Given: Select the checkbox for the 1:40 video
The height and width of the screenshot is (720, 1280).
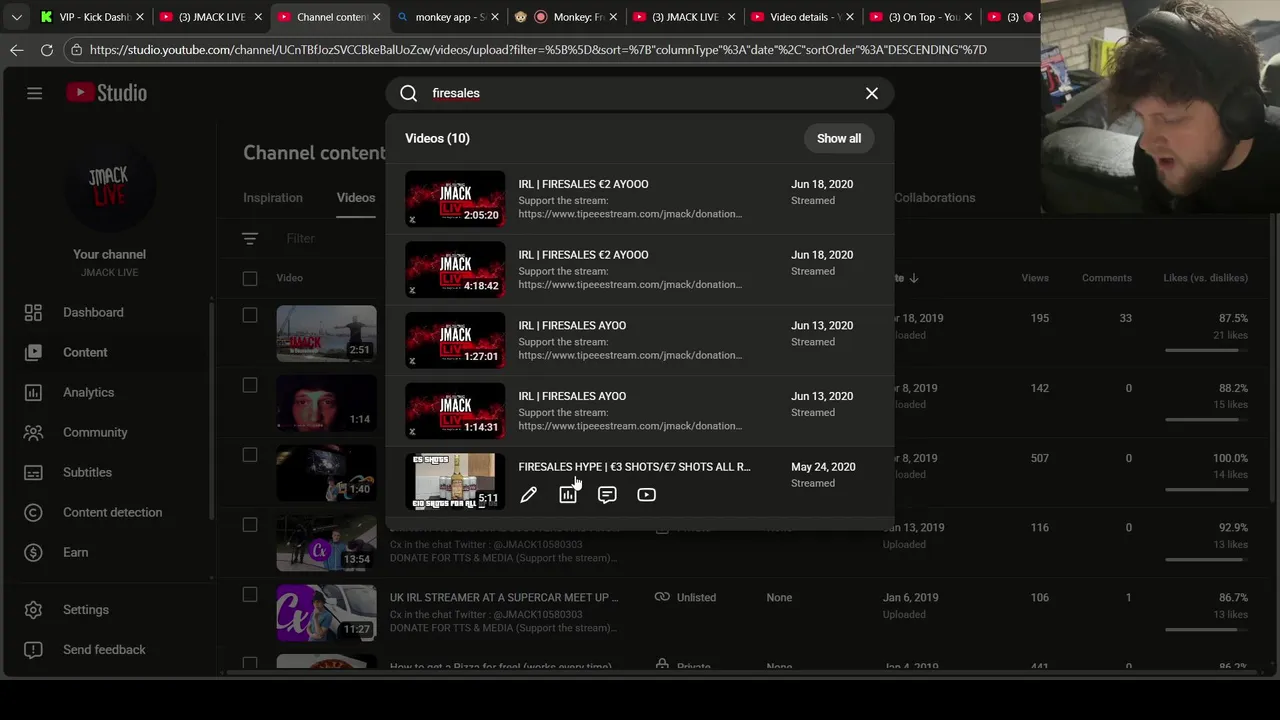Looking at the screenshot, I should (x=250, y=455).
